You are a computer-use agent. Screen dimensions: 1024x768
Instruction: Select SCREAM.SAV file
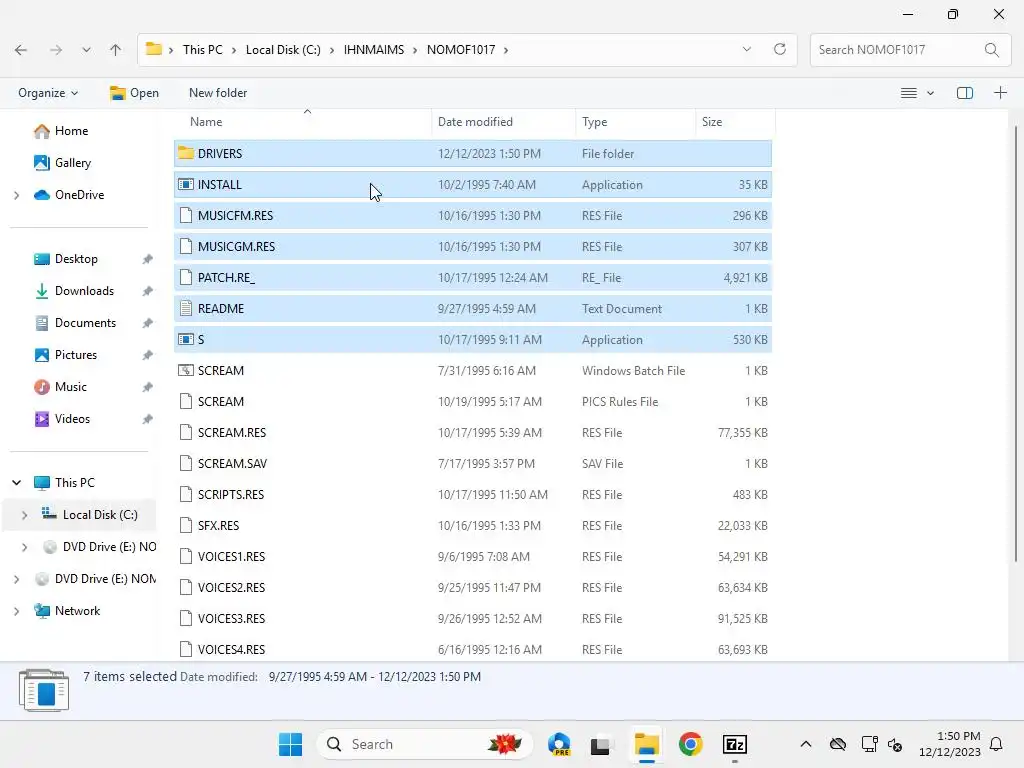(x=473, y=464)
